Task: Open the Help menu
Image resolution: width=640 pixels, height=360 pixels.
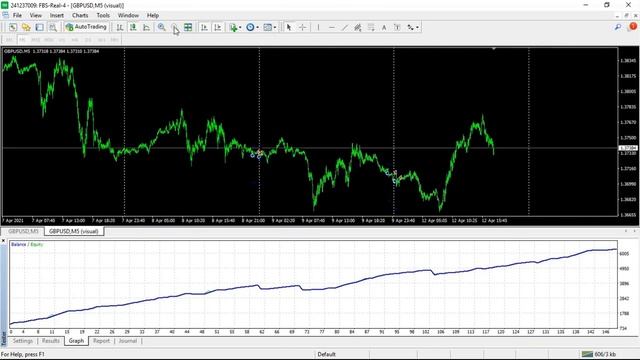Action: click(x=153, y=15)
